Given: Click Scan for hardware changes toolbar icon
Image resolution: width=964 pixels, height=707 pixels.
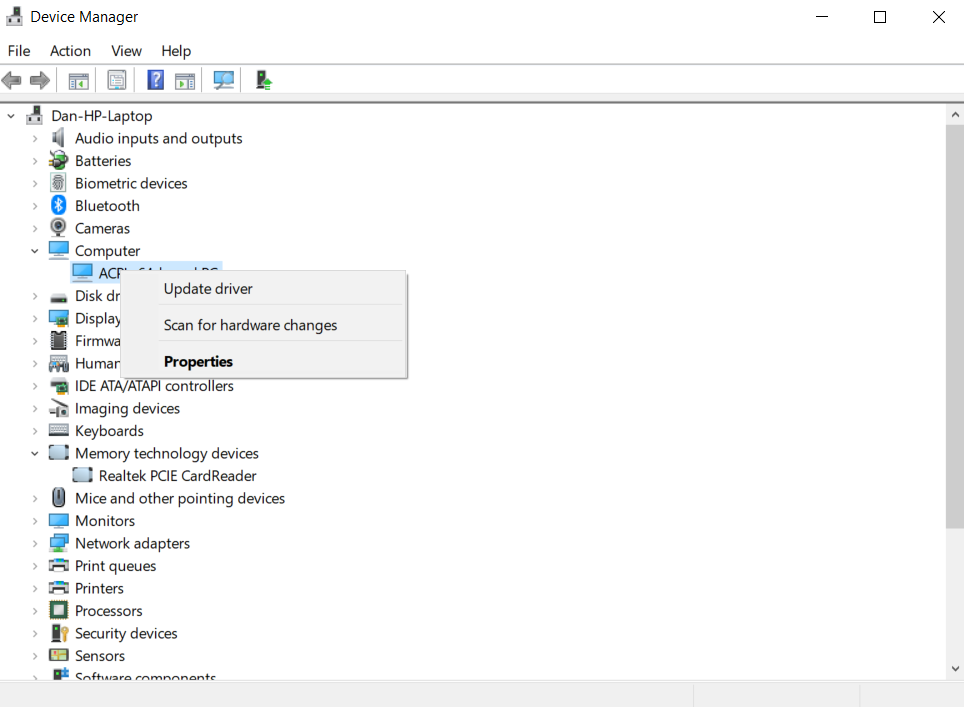Looking at the screenshot, I should tap(224, 80).
